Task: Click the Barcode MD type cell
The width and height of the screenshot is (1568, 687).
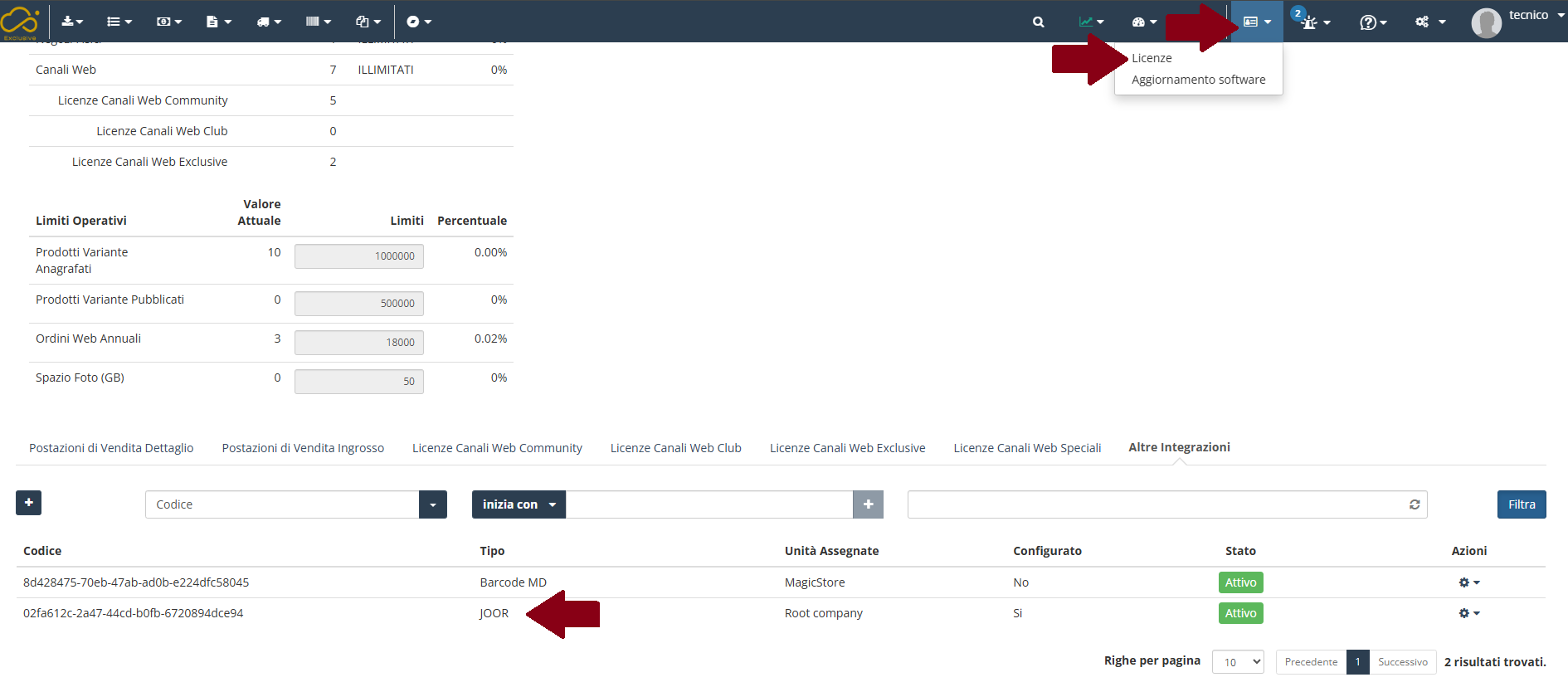Action: click(513, 582)
